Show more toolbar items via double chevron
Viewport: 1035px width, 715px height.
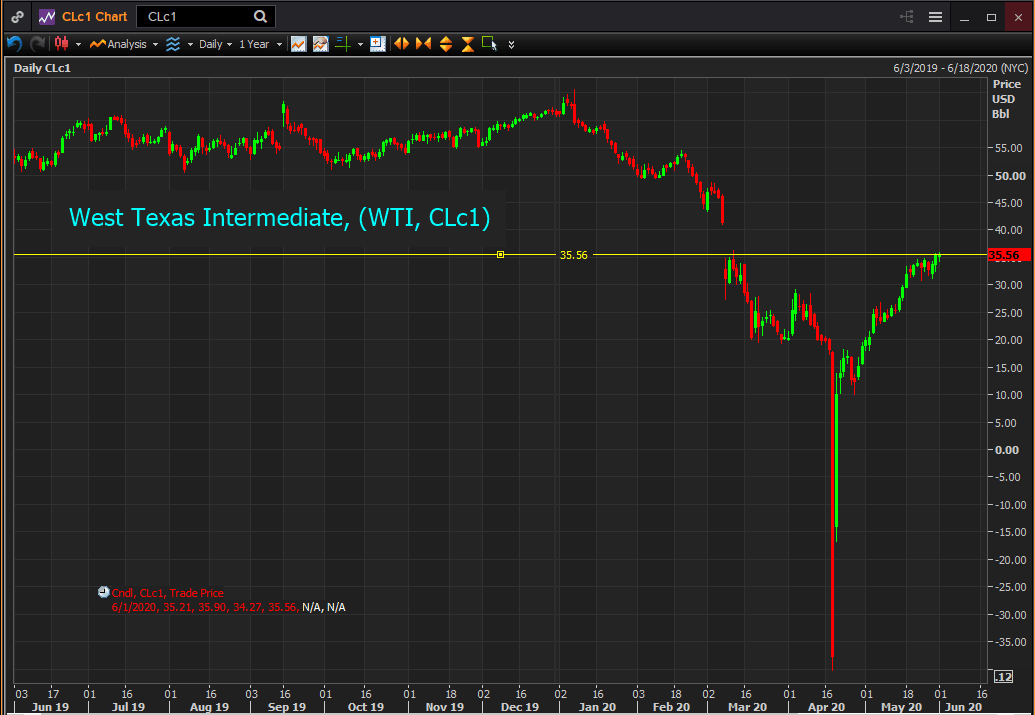coord(511,45)
